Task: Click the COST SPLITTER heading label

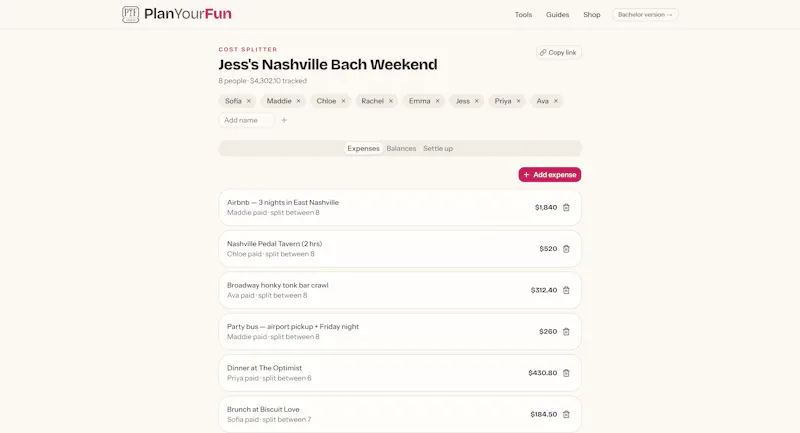Action: click(x=248, y=49)
